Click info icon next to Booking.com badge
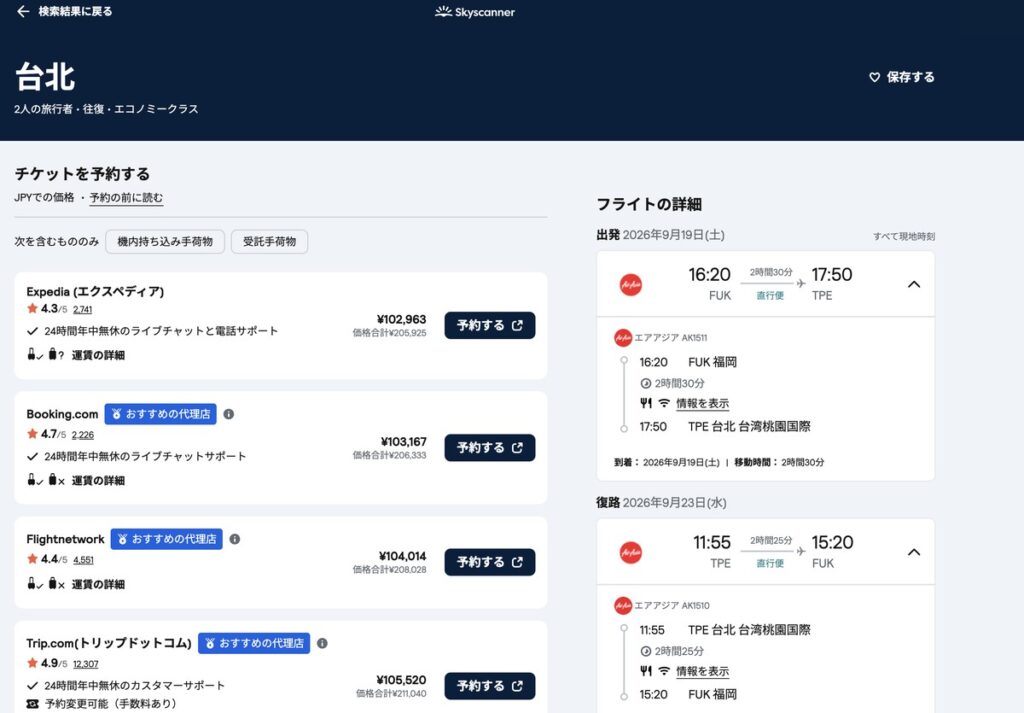Image resolution: width=1024 pixels, height=713 pixels. pos(229,414)
